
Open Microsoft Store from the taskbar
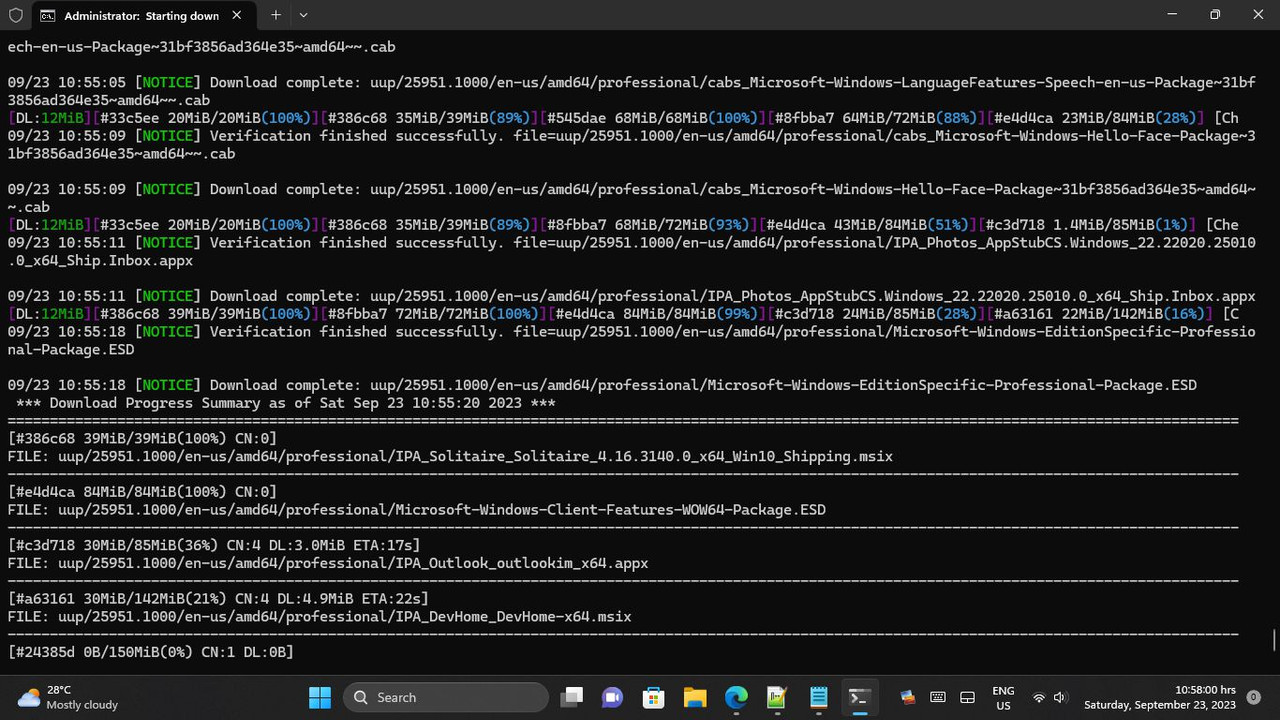point(653,697)
